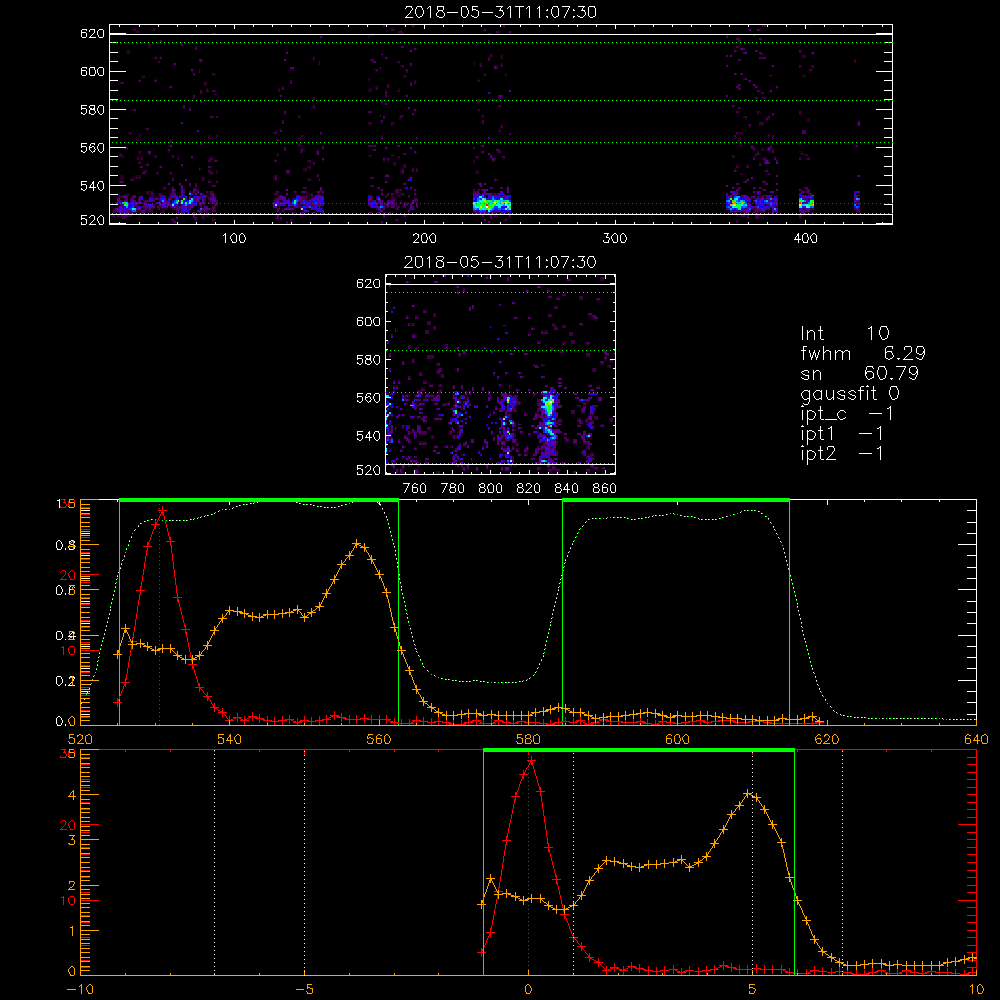1000x1000 pixels.
Task: Click x-axis label 400 under the top spectrogram
Action: click(805, 239)
